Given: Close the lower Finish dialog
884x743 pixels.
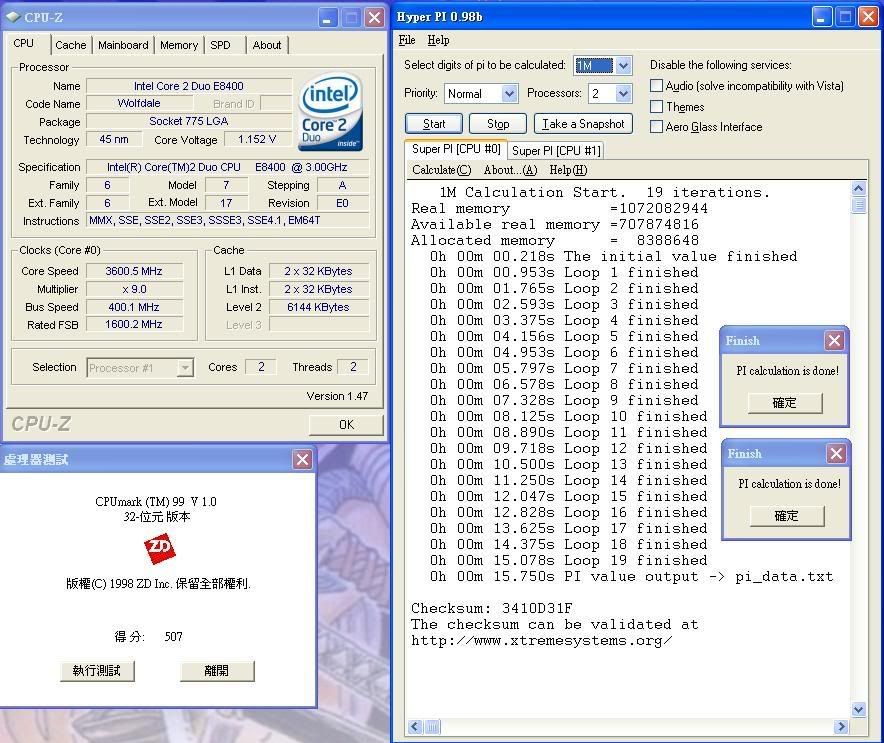Looking at the screenshot, I should click(836, 453).
